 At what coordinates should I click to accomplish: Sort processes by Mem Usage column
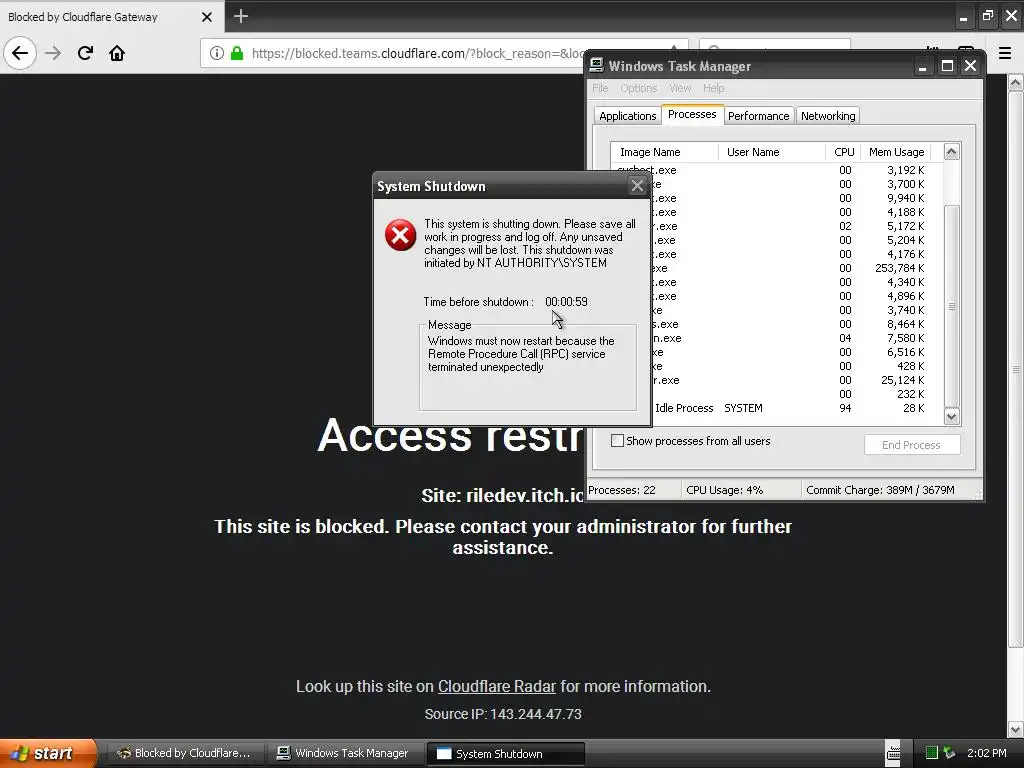896,152
